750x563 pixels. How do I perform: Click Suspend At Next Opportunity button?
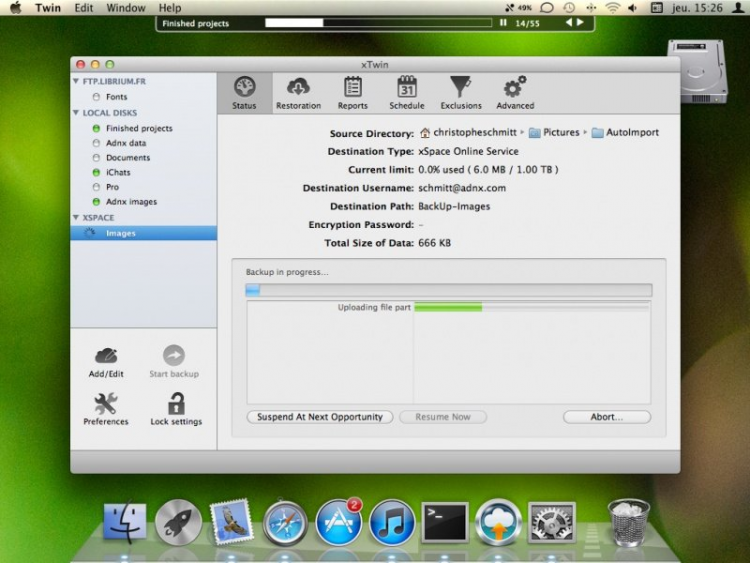pos(320,417)
